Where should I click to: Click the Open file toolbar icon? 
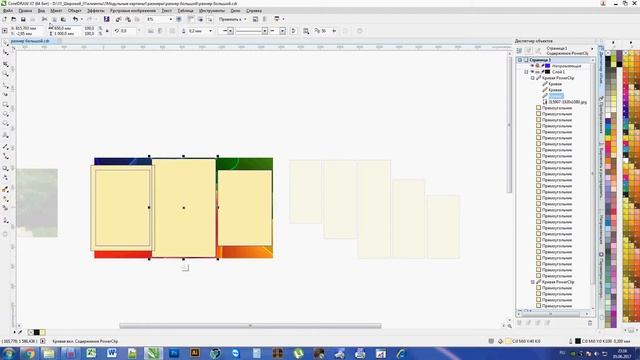(x=13, y=19)
